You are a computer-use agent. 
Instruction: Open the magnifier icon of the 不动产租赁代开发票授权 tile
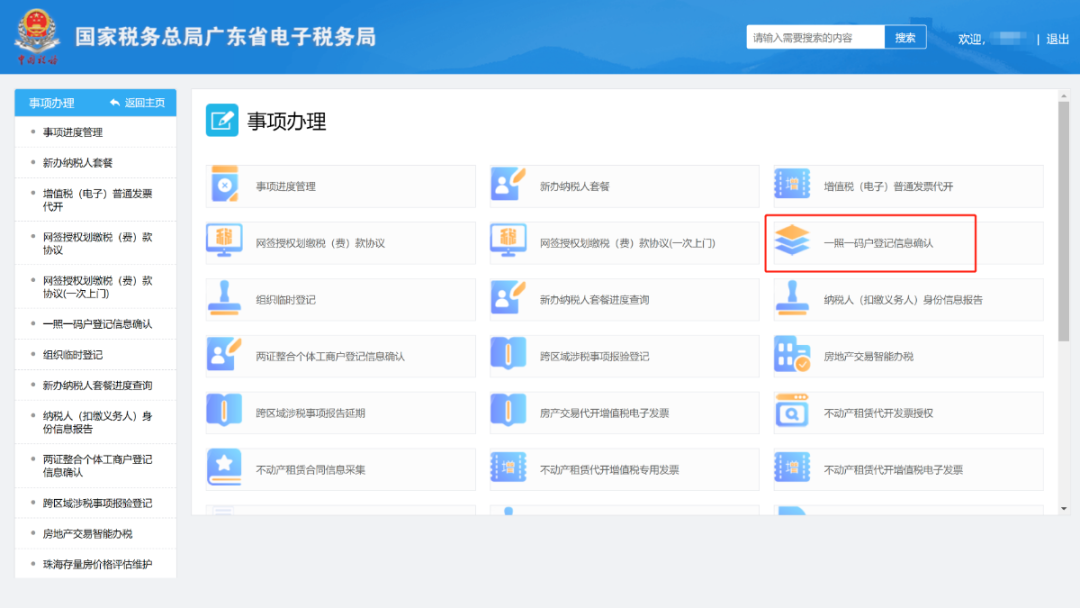click(x=791, y=411)
